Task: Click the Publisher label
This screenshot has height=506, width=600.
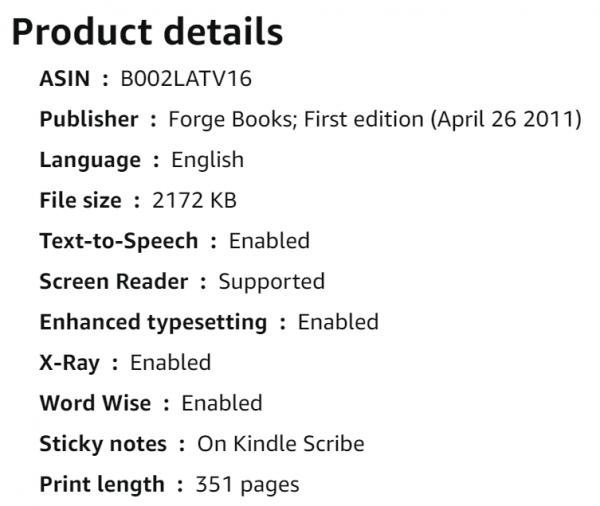Action: (88, 119)
